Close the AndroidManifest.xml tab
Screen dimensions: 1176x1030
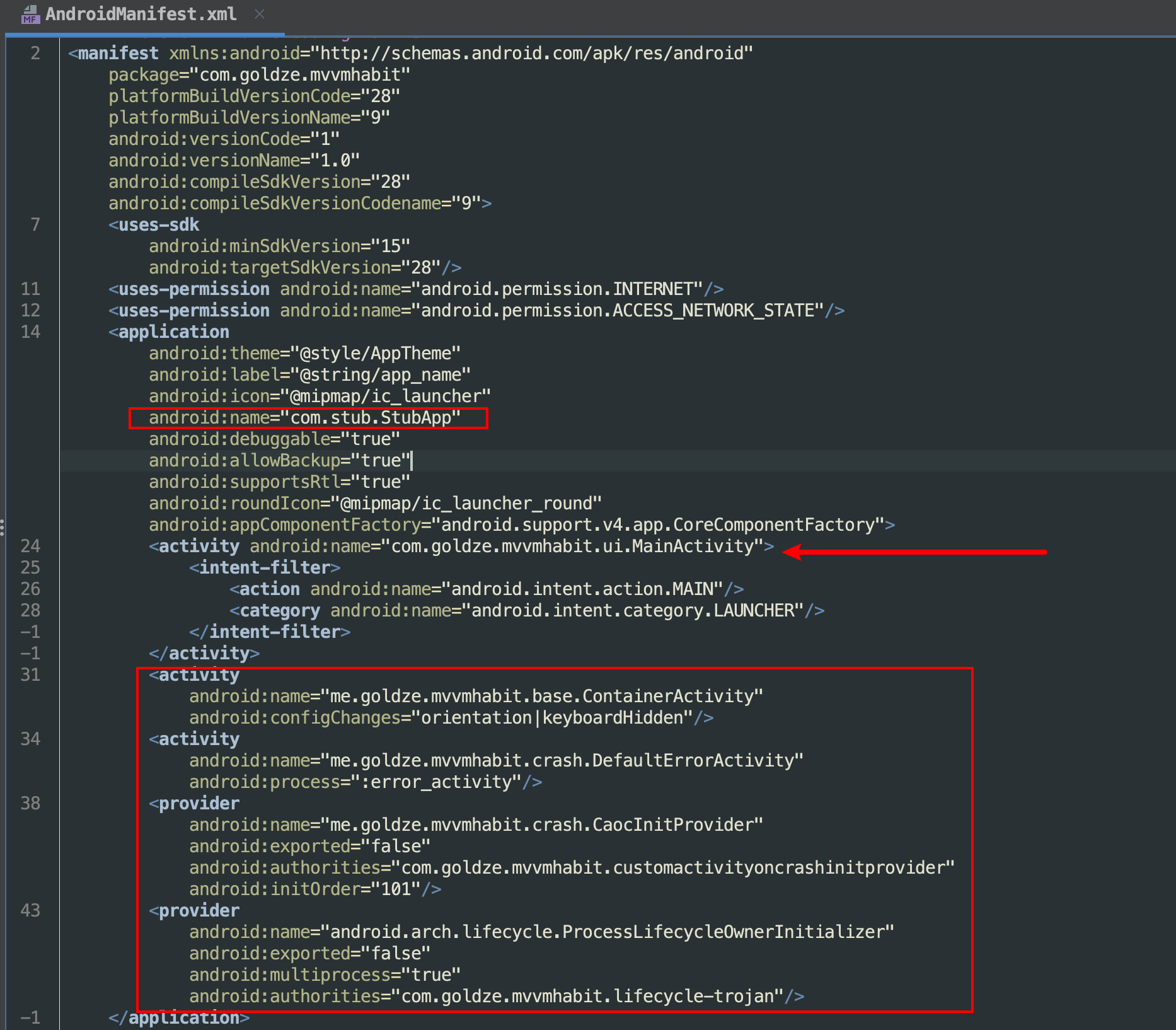tap(260, 14)
